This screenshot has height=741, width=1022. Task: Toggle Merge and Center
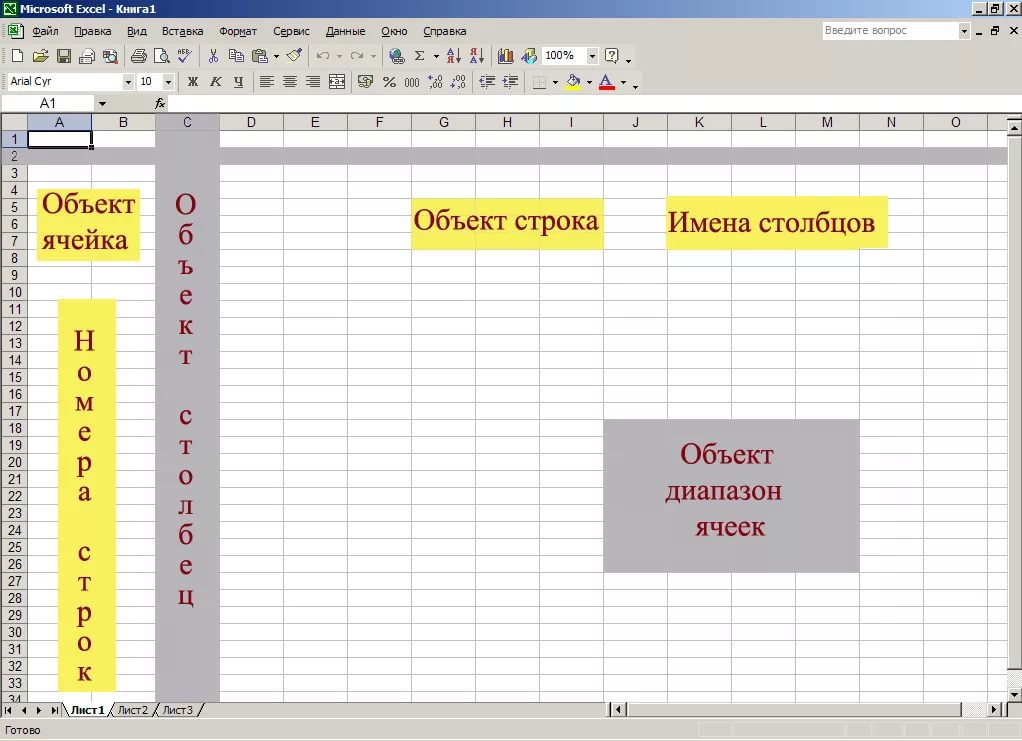tap(337, 81)
